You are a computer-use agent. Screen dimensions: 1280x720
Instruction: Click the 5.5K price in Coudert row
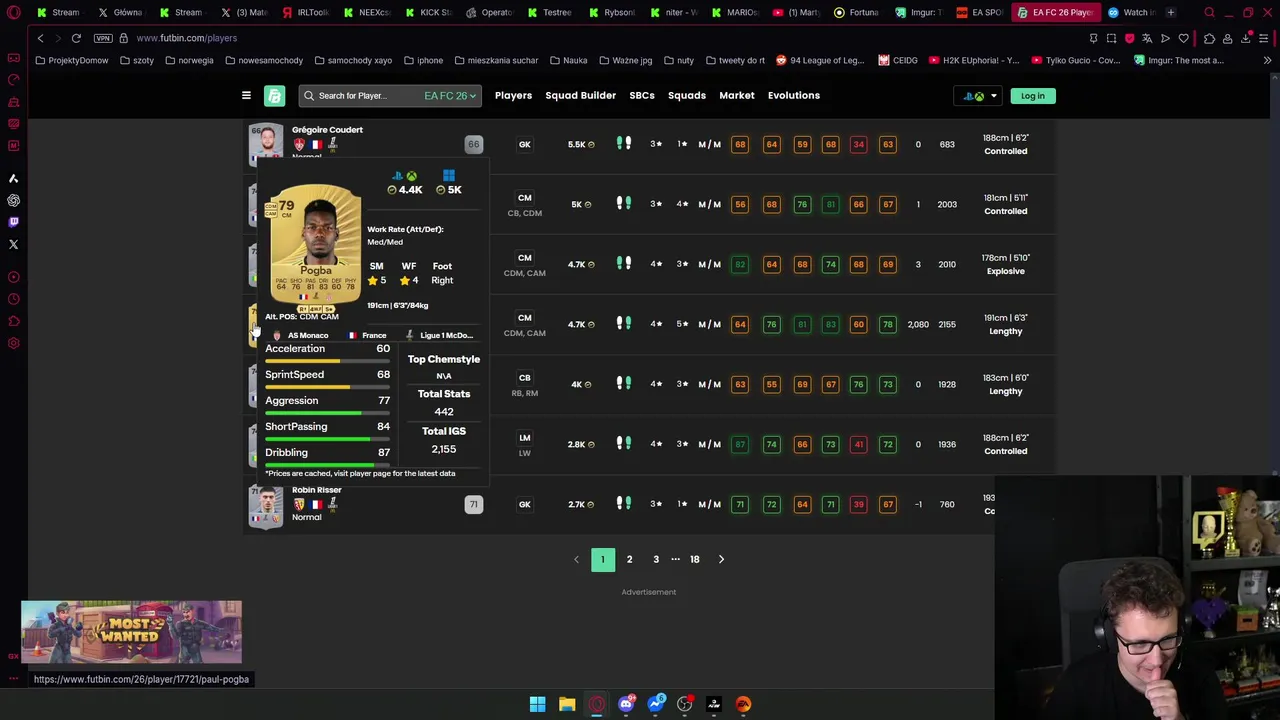pyautogui.click(x=581, y=144)
